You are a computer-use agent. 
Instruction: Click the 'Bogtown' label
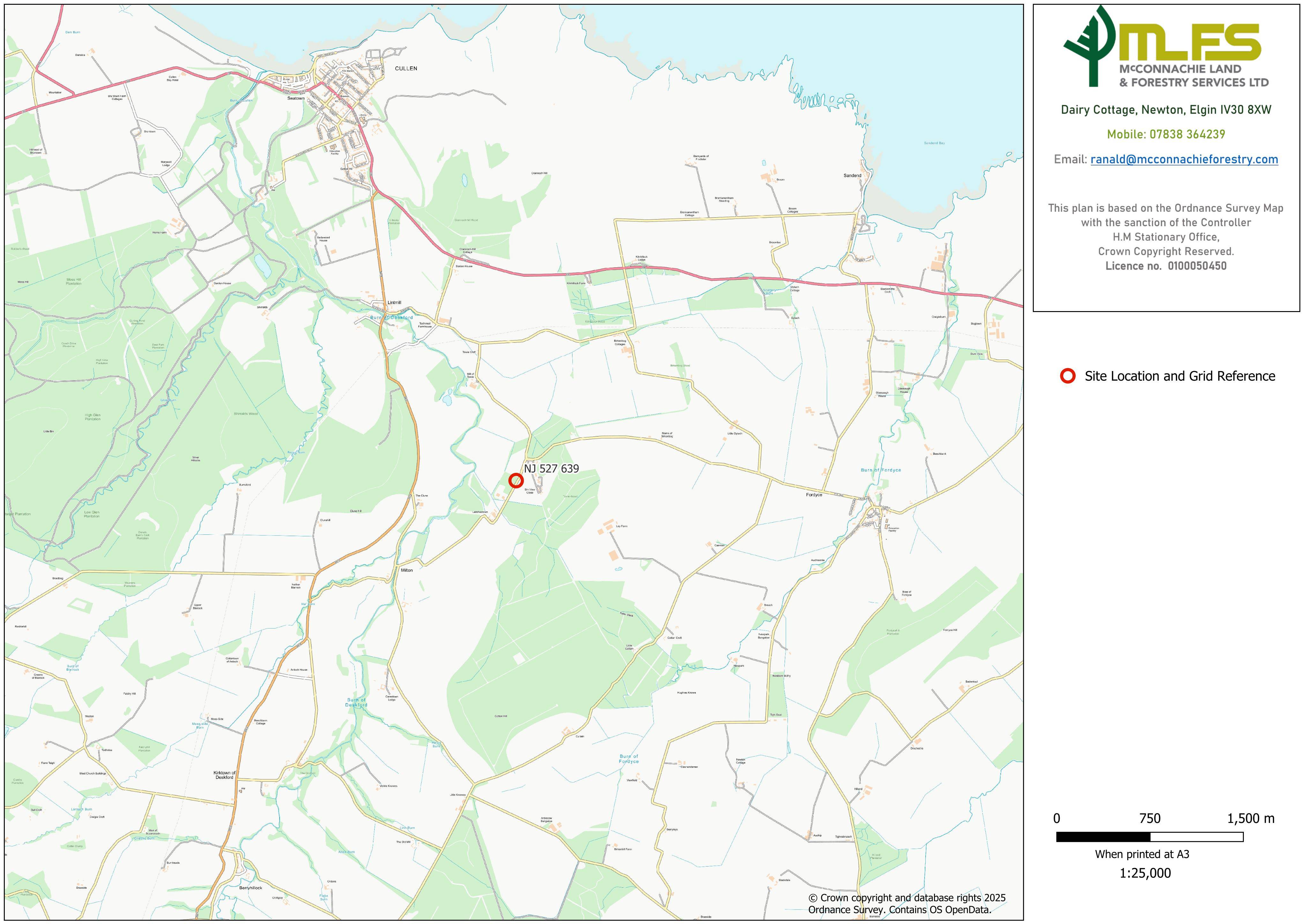click(976, 324)
